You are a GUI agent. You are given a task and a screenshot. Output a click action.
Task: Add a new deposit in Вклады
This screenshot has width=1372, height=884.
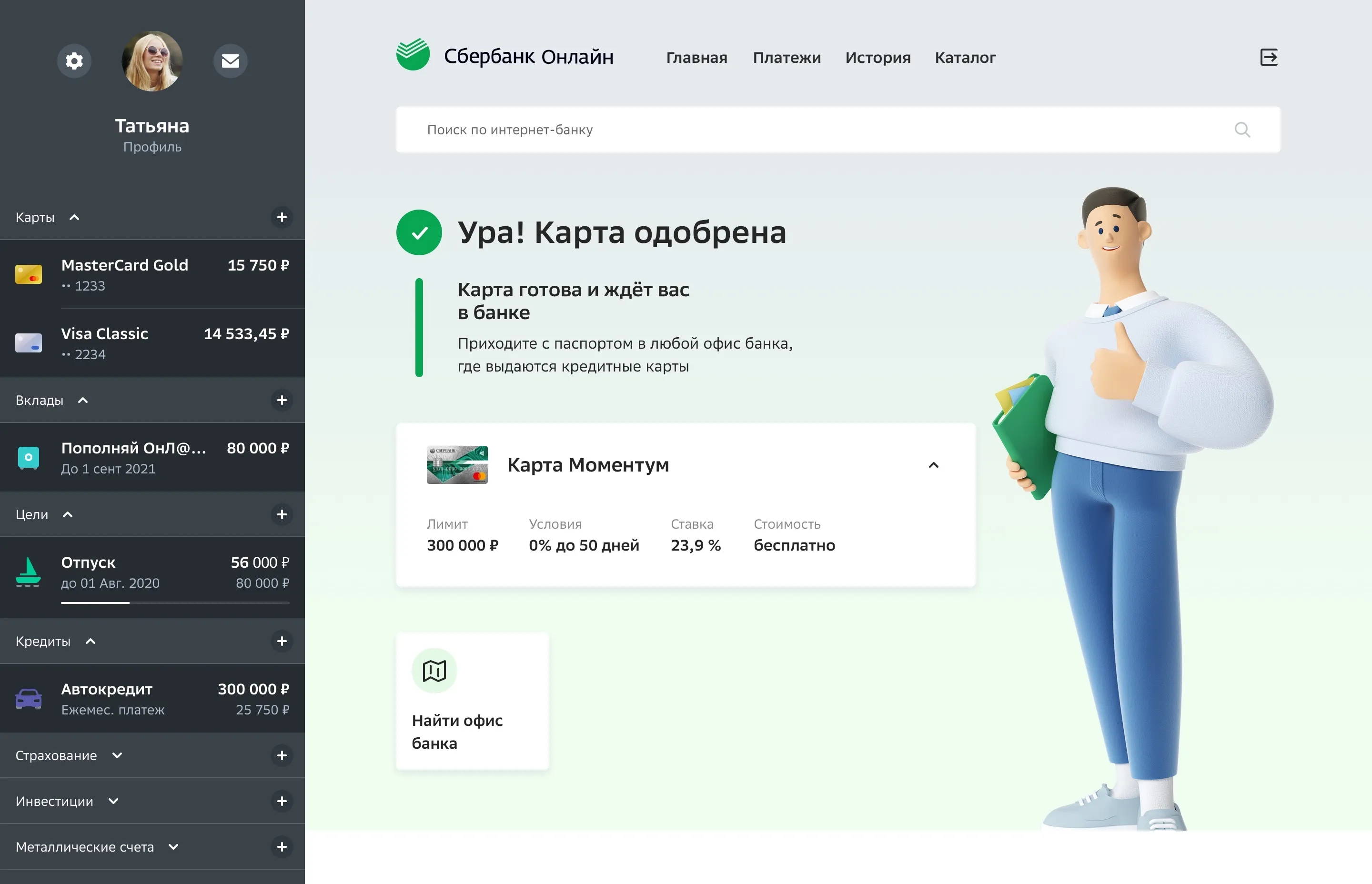(x=282, y=400)
